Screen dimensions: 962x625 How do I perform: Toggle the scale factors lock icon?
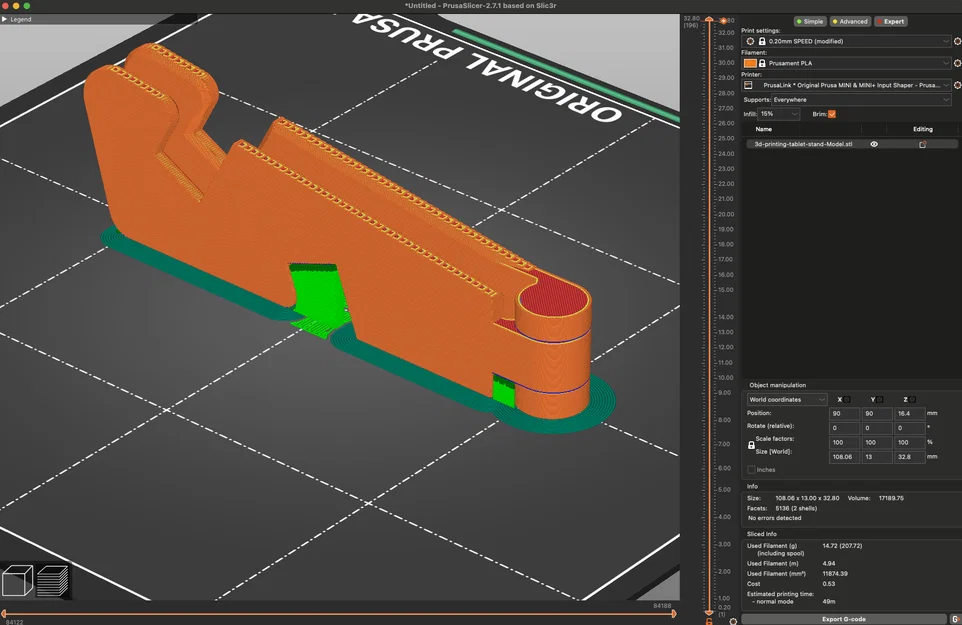(x=752, y=445)
